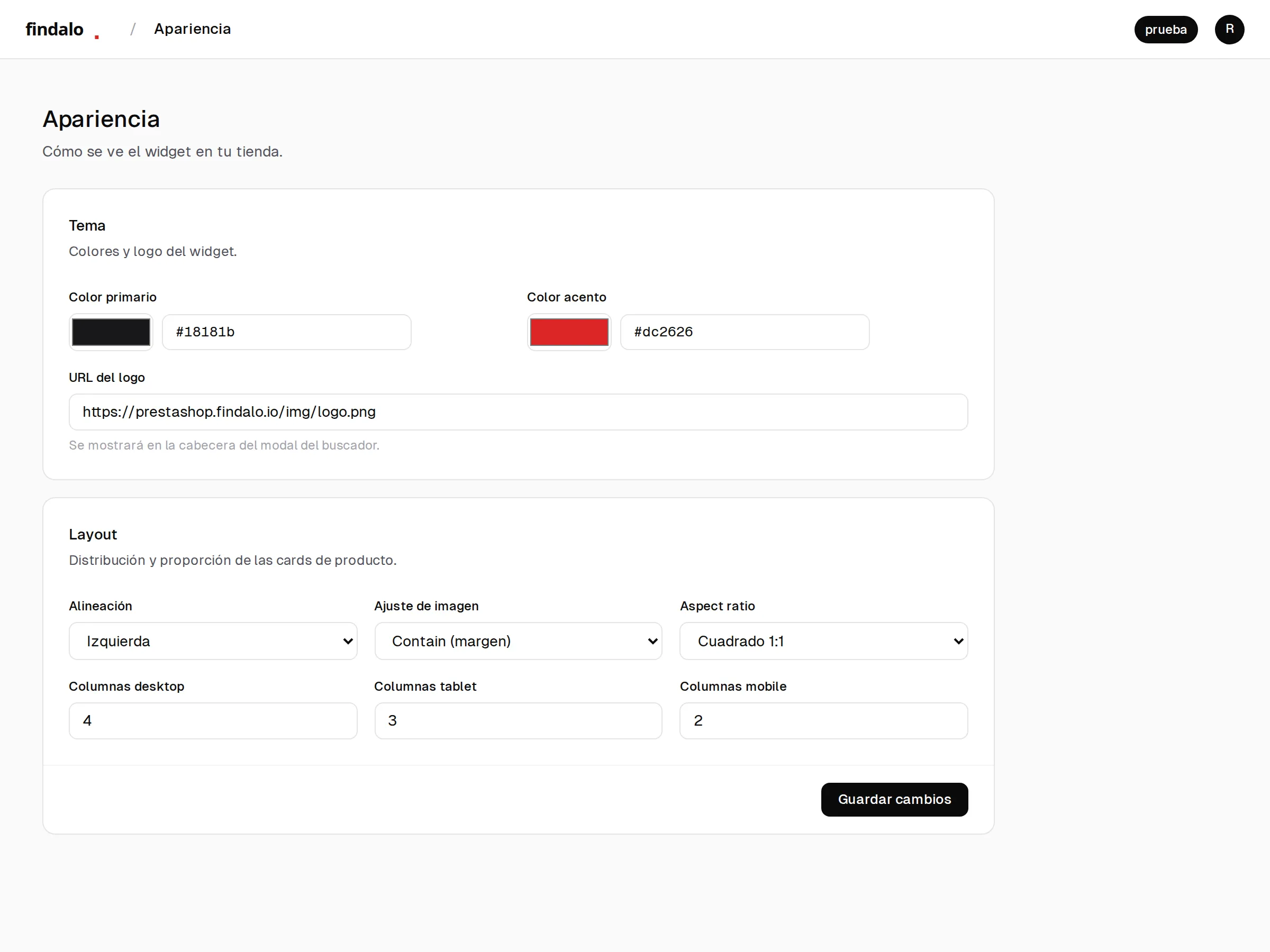
Task: Click the text 'Se mostrará en la cabecera del modal del buscador.'
Action: pyautogui.click(x=224, y=445)
